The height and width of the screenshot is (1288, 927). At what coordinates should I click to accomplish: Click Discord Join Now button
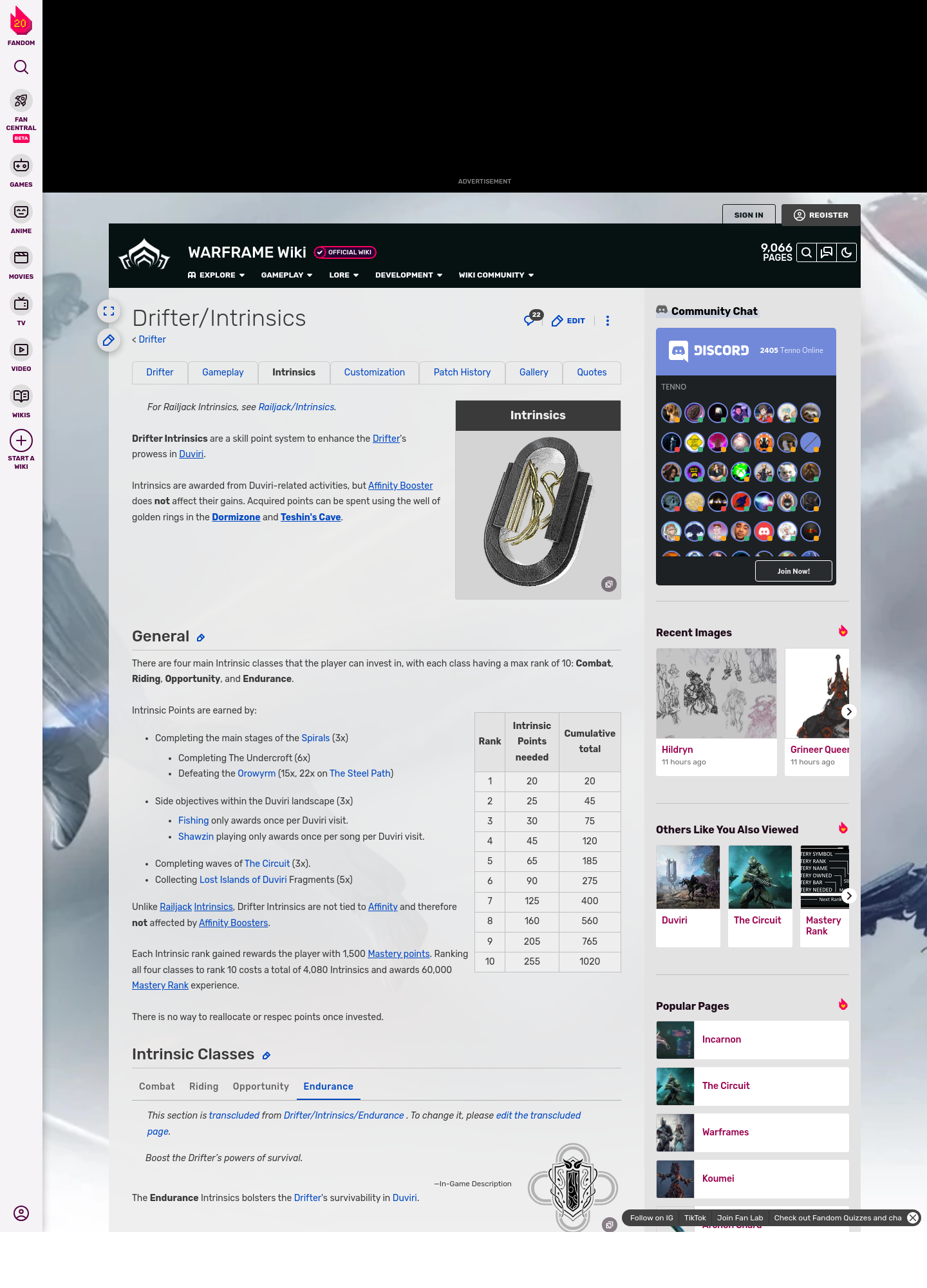tap(794, 571)
